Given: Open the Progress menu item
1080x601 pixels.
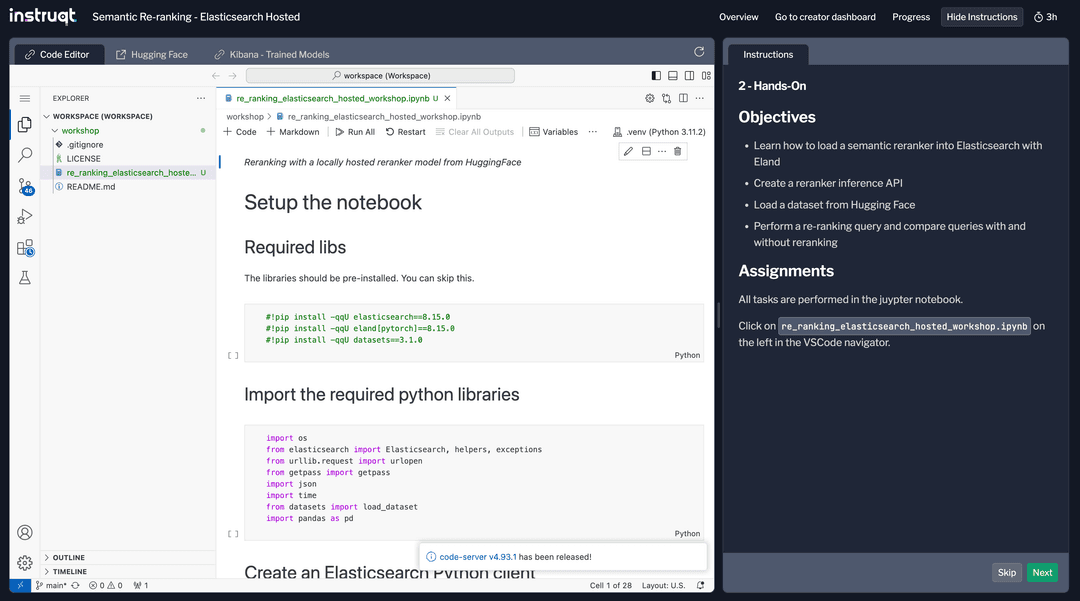Looking at the screenshot, I should [910, 17].
